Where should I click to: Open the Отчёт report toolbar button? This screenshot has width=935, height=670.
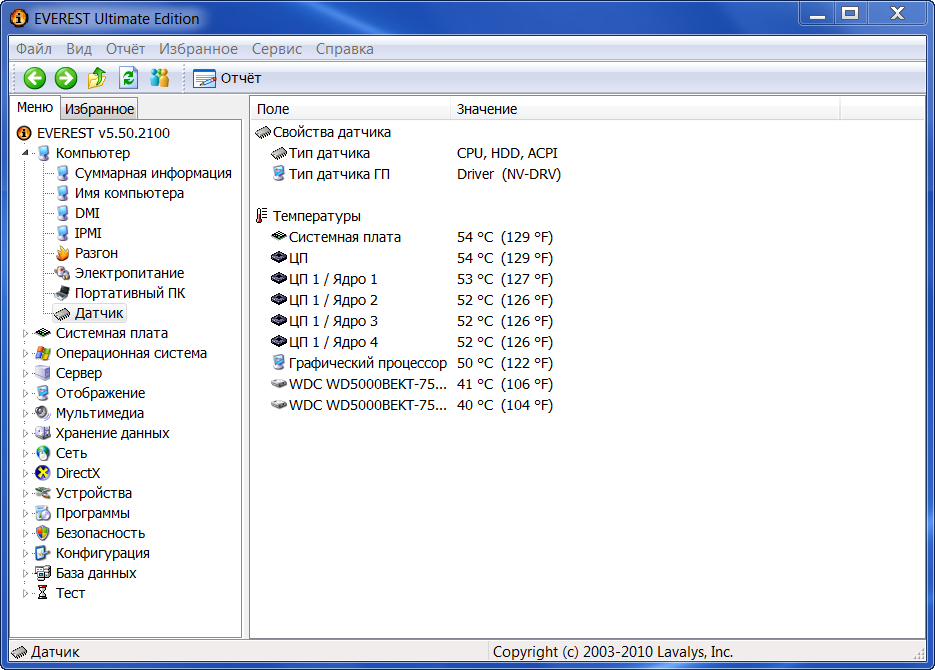(x=227, y=78)
